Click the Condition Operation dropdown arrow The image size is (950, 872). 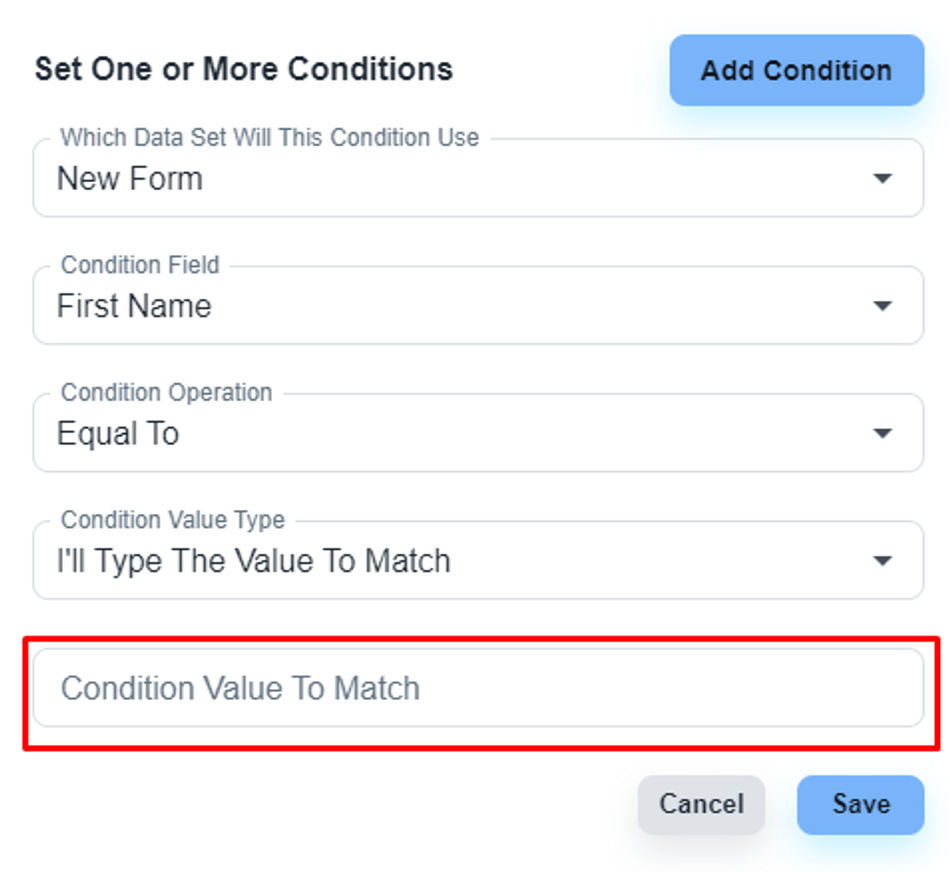[882, 434]
